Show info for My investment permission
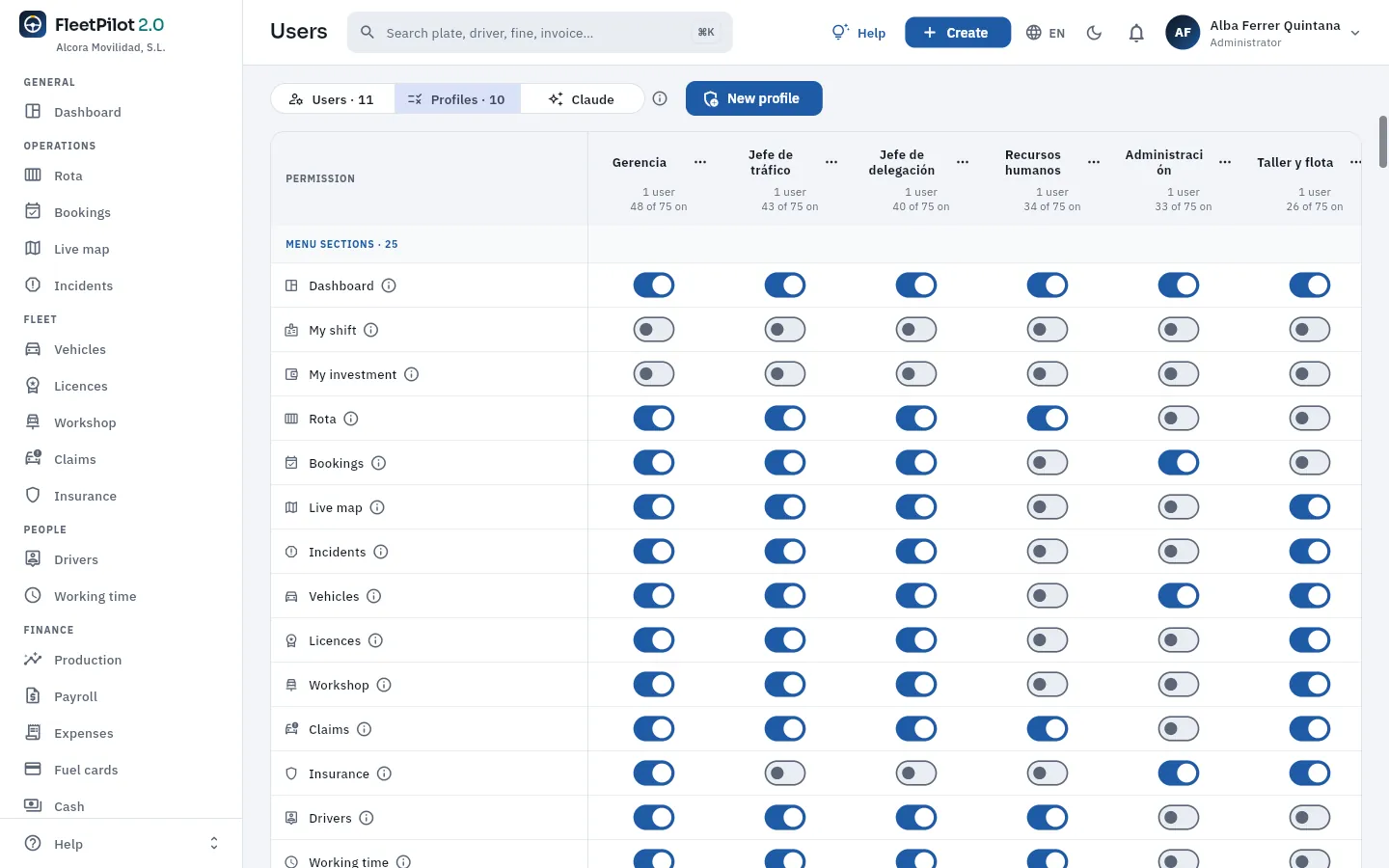1389x868 pixels. [x=412, y=374]
